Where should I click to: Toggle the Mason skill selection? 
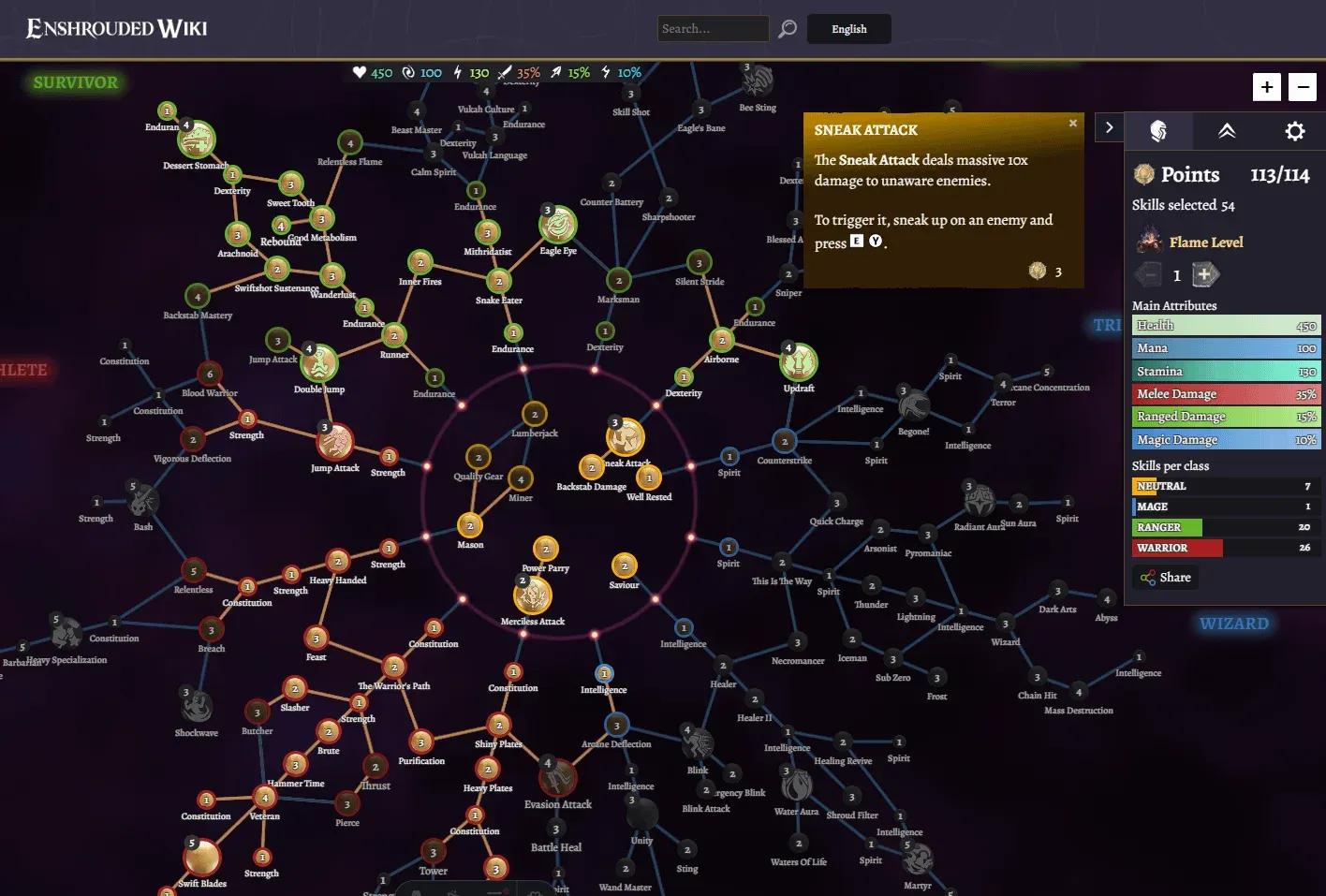pyautogui.click(x=469, y=524)
